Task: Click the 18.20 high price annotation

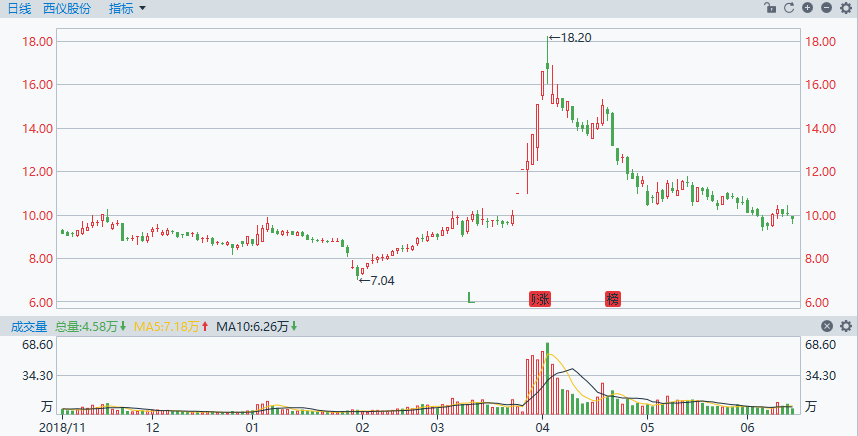Action: click(570, 38)
